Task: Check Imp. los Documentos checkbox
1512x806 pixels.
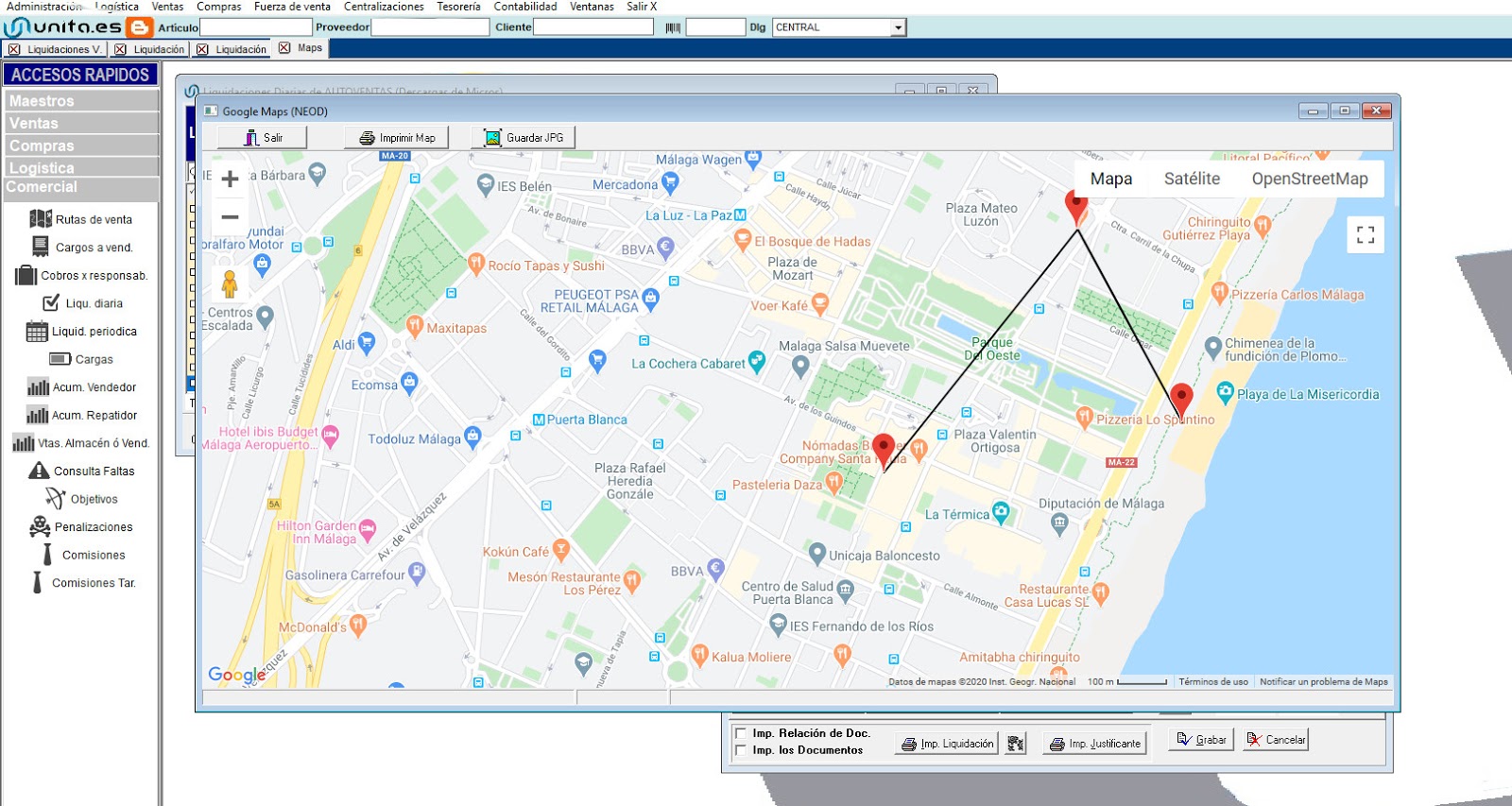Action: [x=740, y=750]
